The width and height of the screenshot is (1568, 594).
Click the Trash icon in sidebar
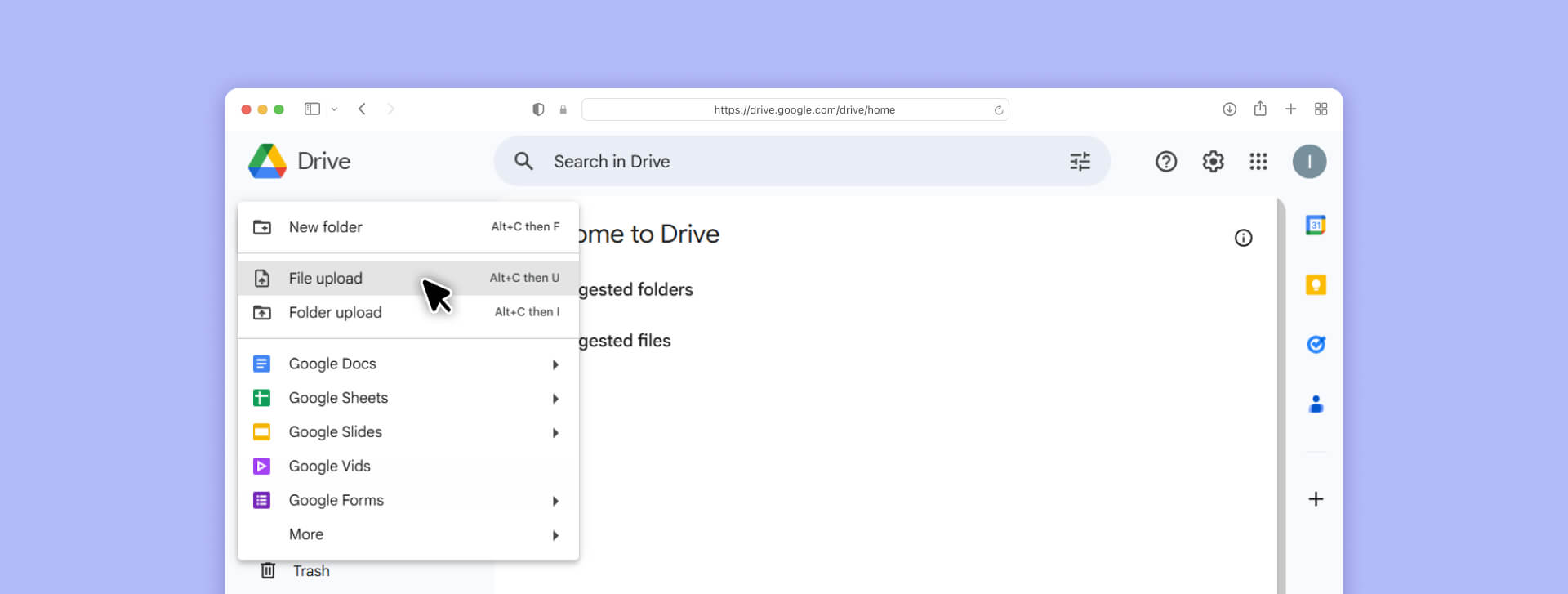268,570
